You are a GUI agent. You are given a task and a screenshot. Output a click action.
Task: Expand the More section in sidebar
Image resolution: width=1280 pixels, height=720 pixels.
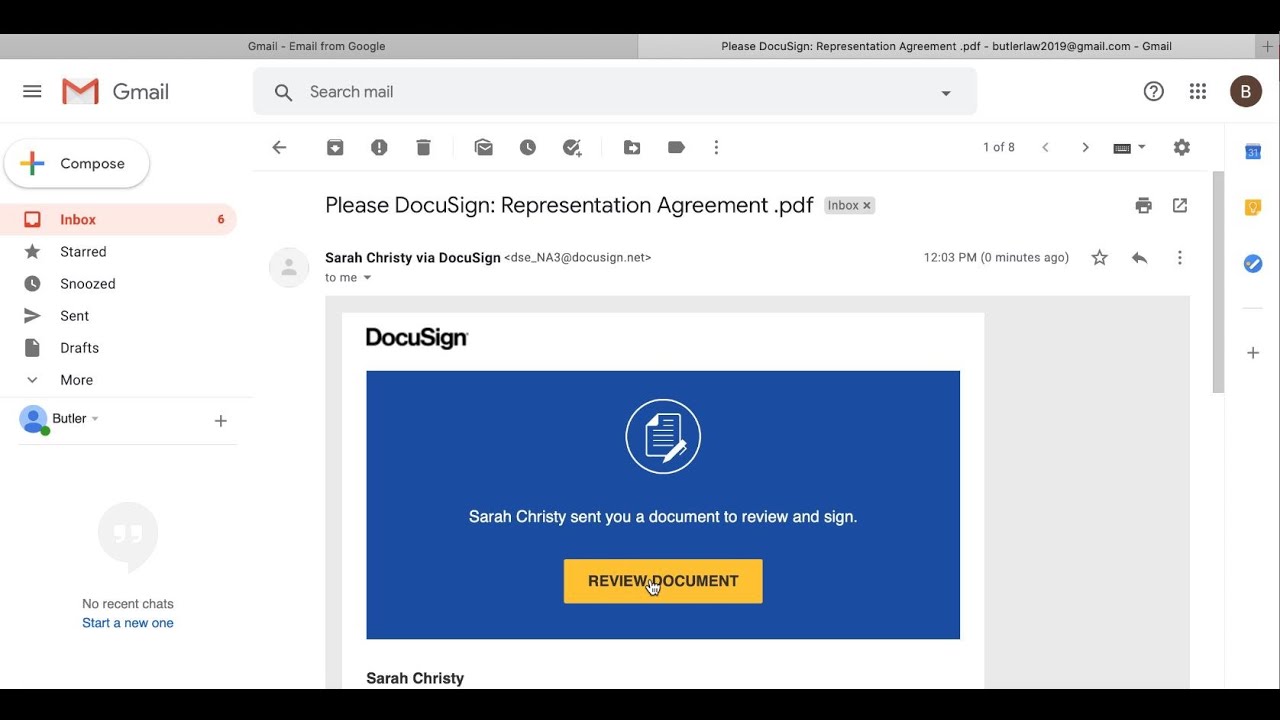coord(76,380)
